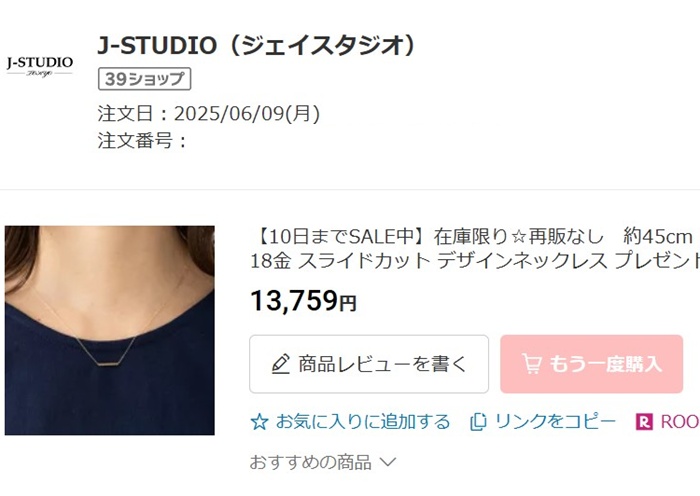This screenshot has height=496, width=700.
Task: Click the pink Rakuten ROOM R icon
Action: [644, 422]
